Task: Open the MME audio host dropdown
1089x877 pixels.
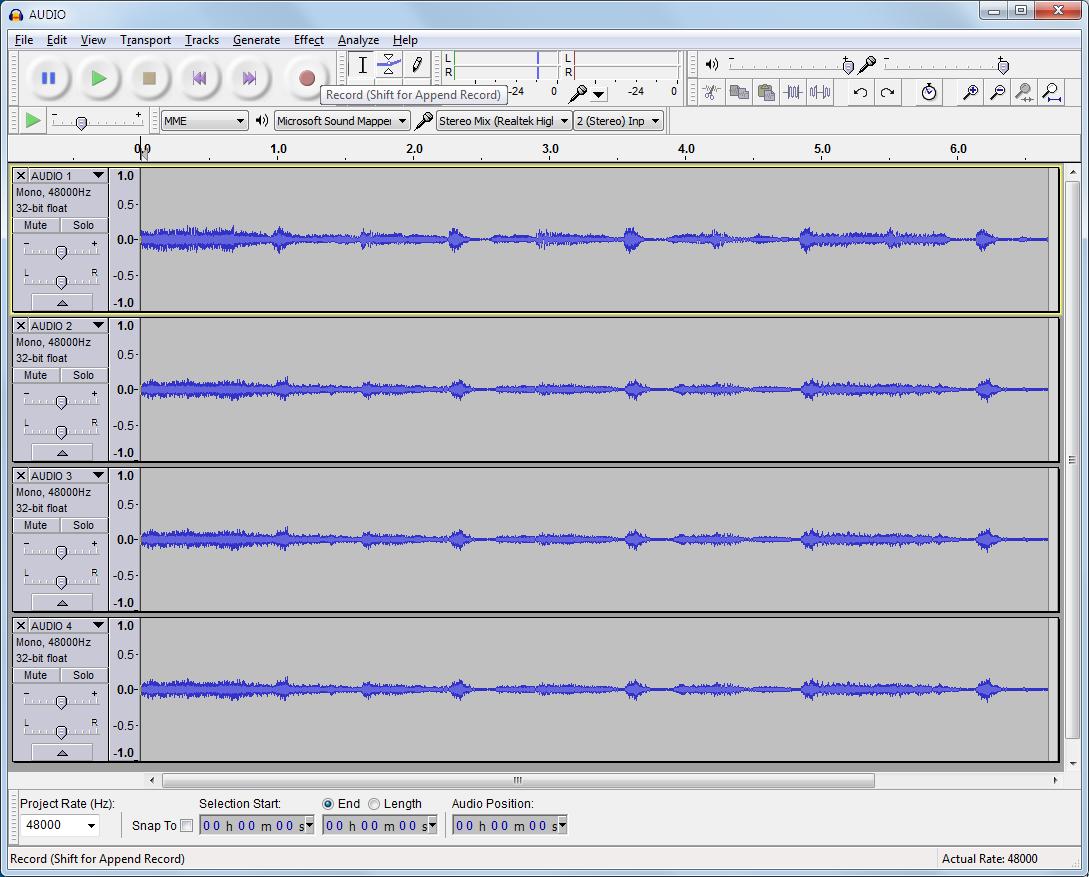Action: (x=240, y=121)
